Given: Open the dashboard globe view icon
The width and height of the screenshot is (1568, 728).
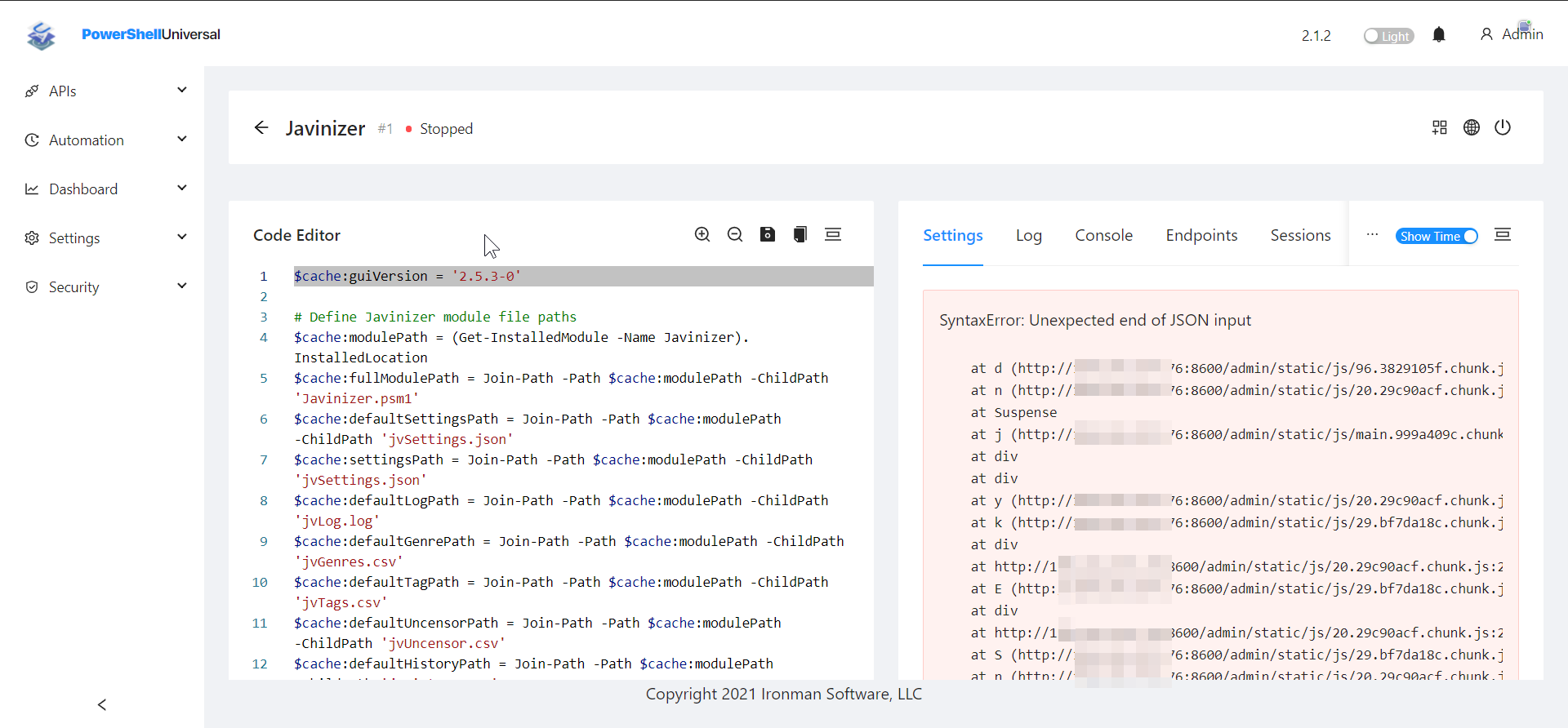Looking at the screenshot, I should coord(1472,127).
